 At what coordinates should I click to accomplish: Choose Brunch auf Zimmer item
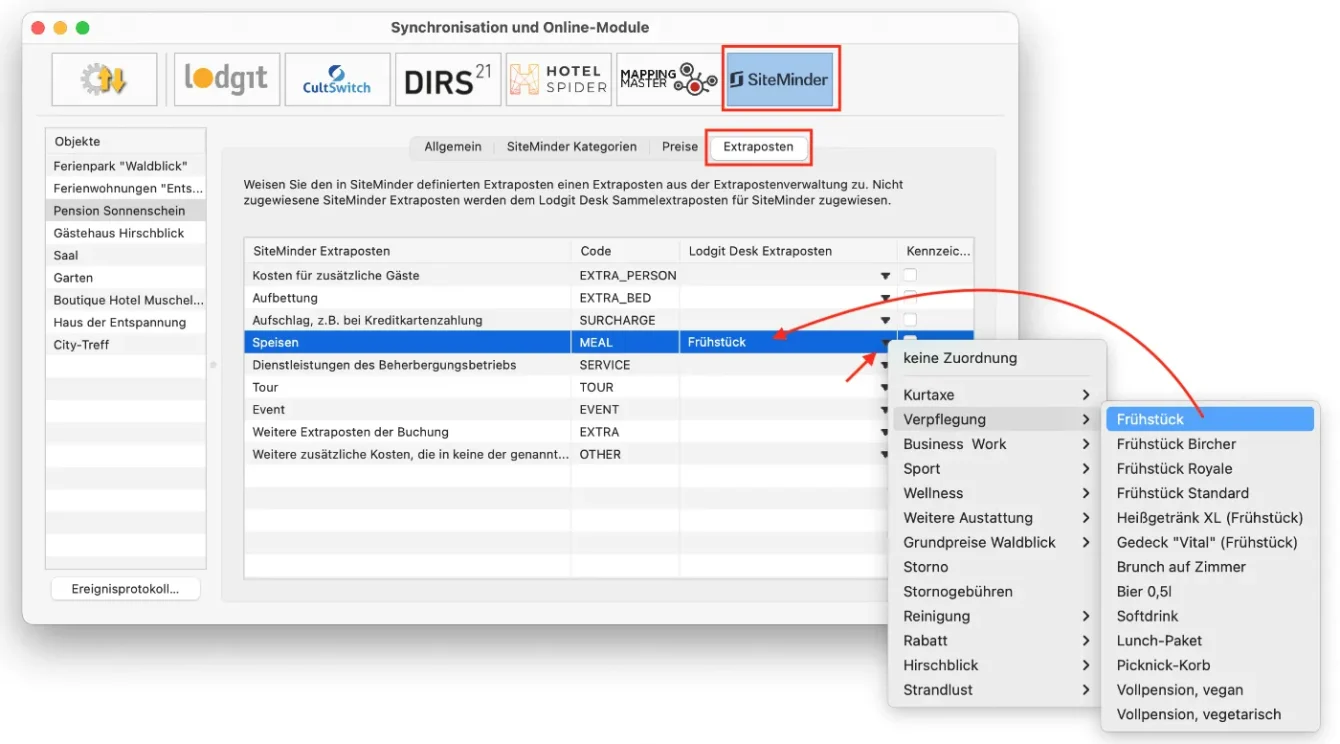point(1210,567)
